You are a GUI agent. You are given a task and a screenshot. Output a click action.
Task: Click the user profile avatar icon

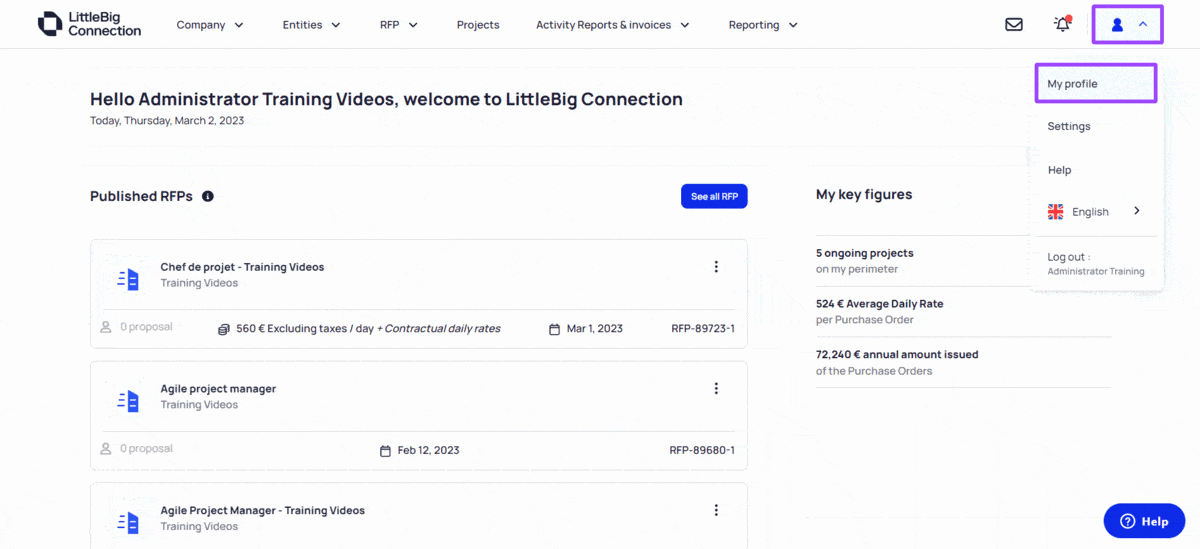click(1117, 25)
